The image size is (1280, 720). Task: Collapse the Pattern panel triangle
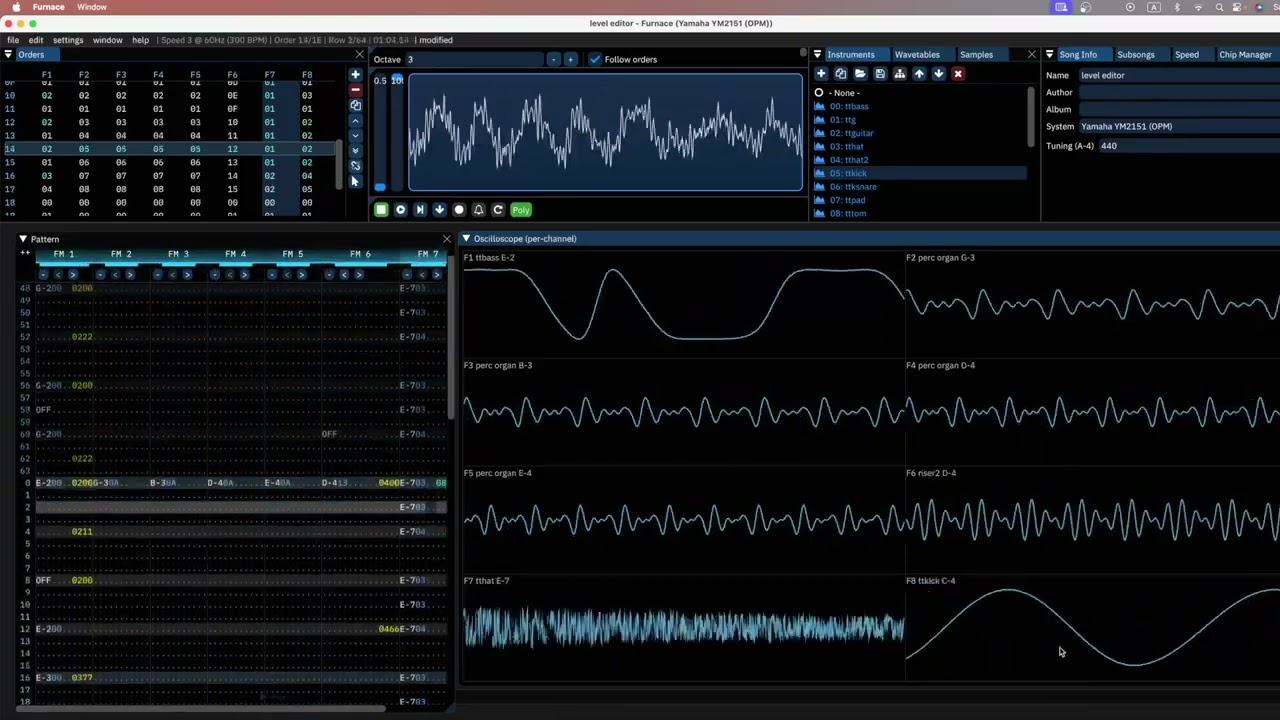coord(22,239)
